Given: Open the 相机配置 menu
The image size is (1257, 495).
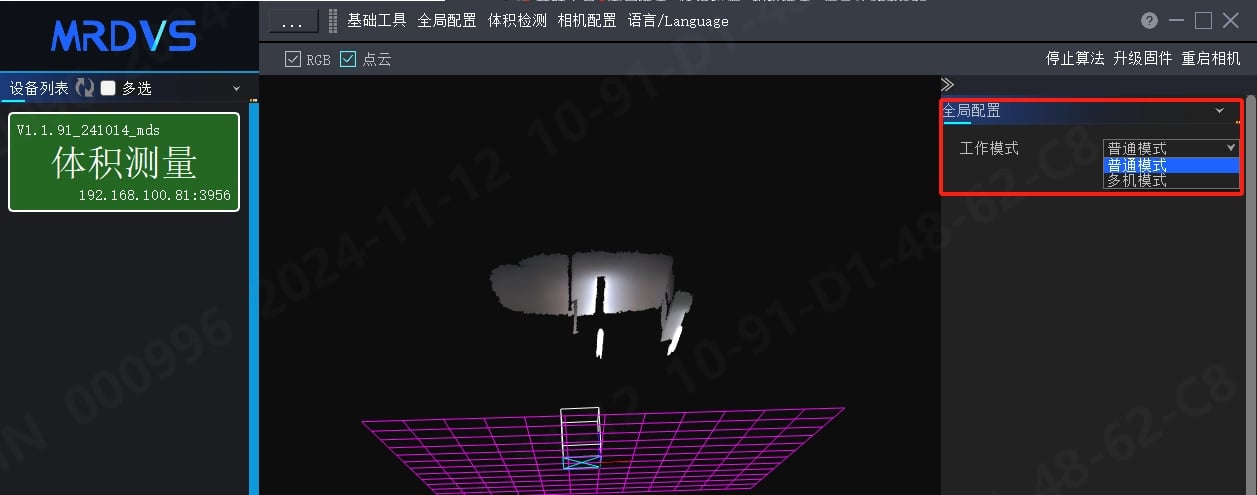Looking at the screenshot, I should (x=587, y=21).
